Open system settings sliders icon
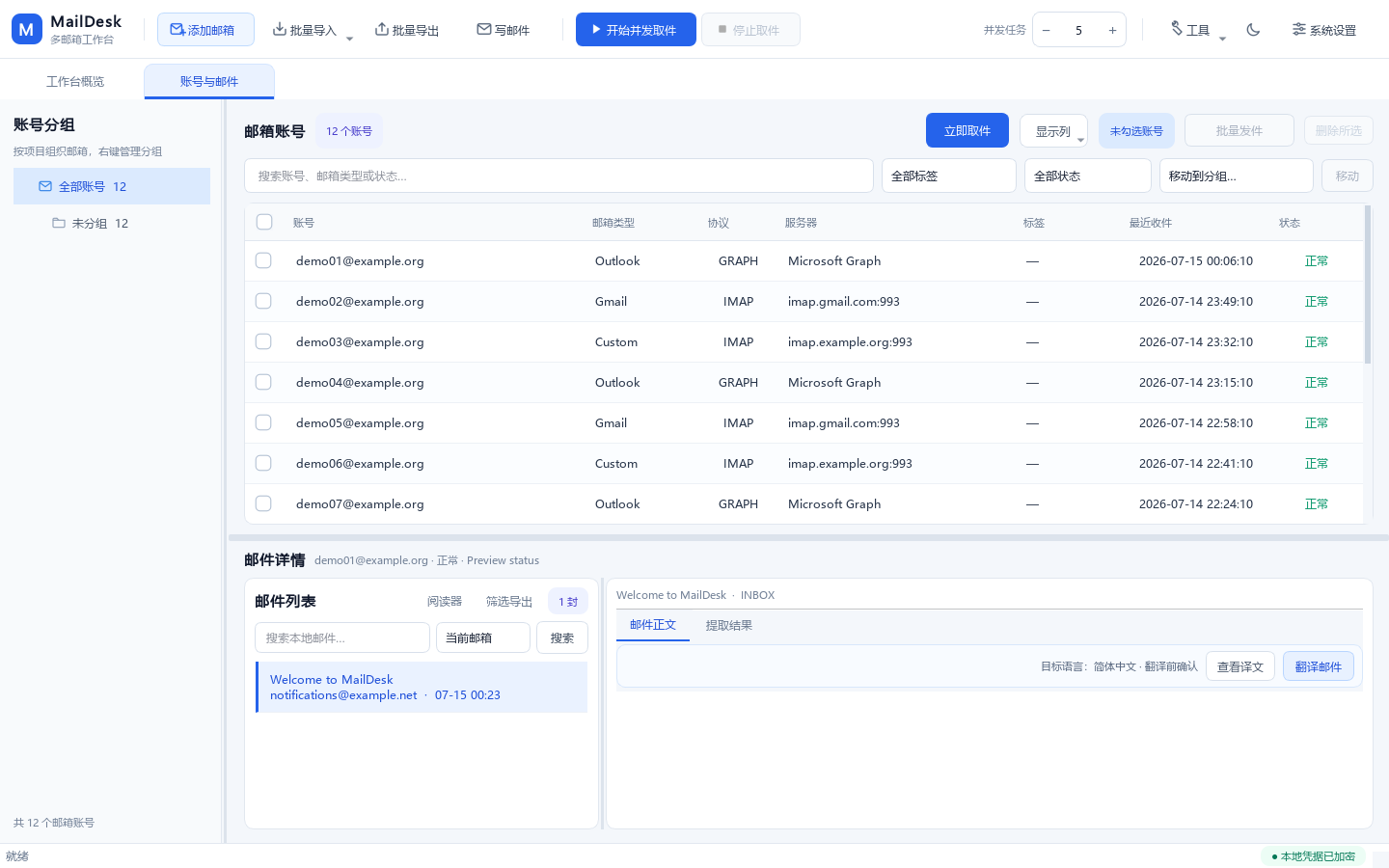This screenshot has width=1389, height=868. click(x=1299, y=30)
